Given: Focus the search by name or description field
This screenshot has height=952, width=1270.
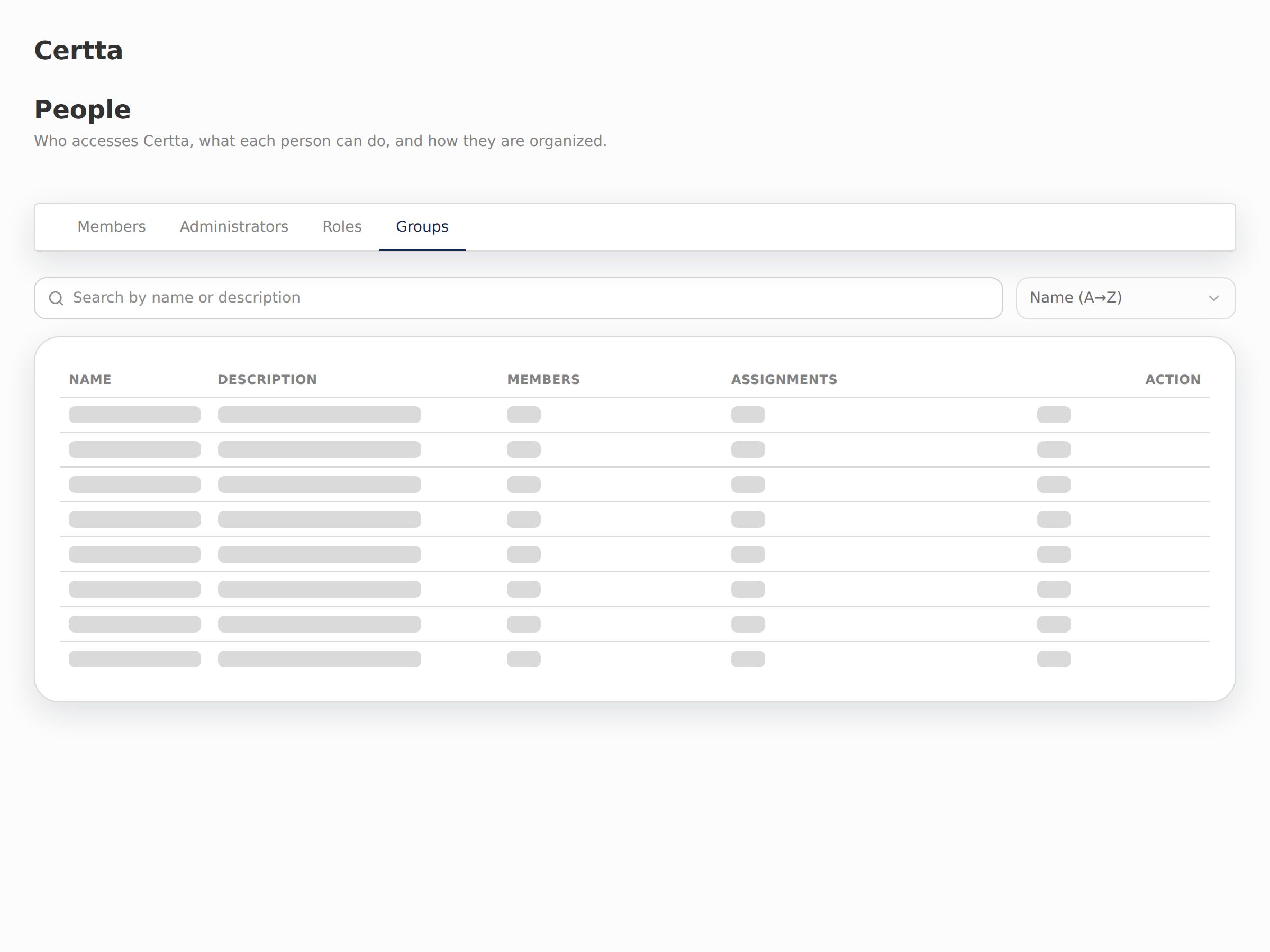Looking at the screenshot, I should point(518,298).
